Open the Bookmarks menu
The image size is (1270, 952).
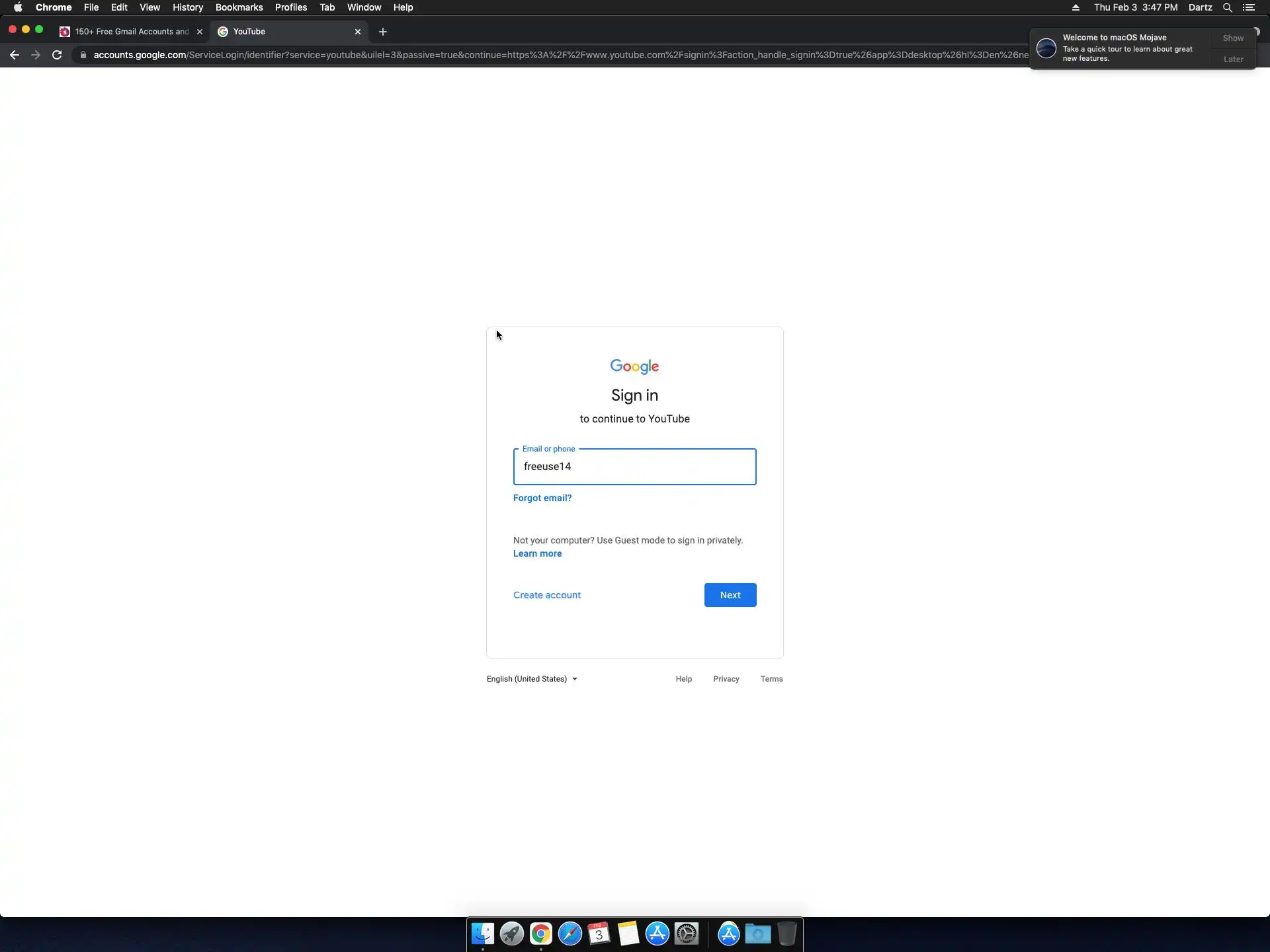(x=239, y=7)
